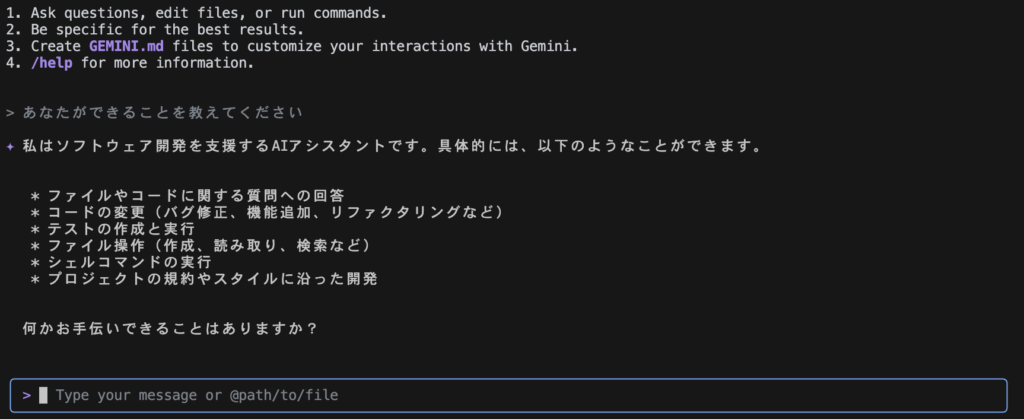
Task: Click tip line 'Ask questions, edit files, or run commands'
Action: 209,12
